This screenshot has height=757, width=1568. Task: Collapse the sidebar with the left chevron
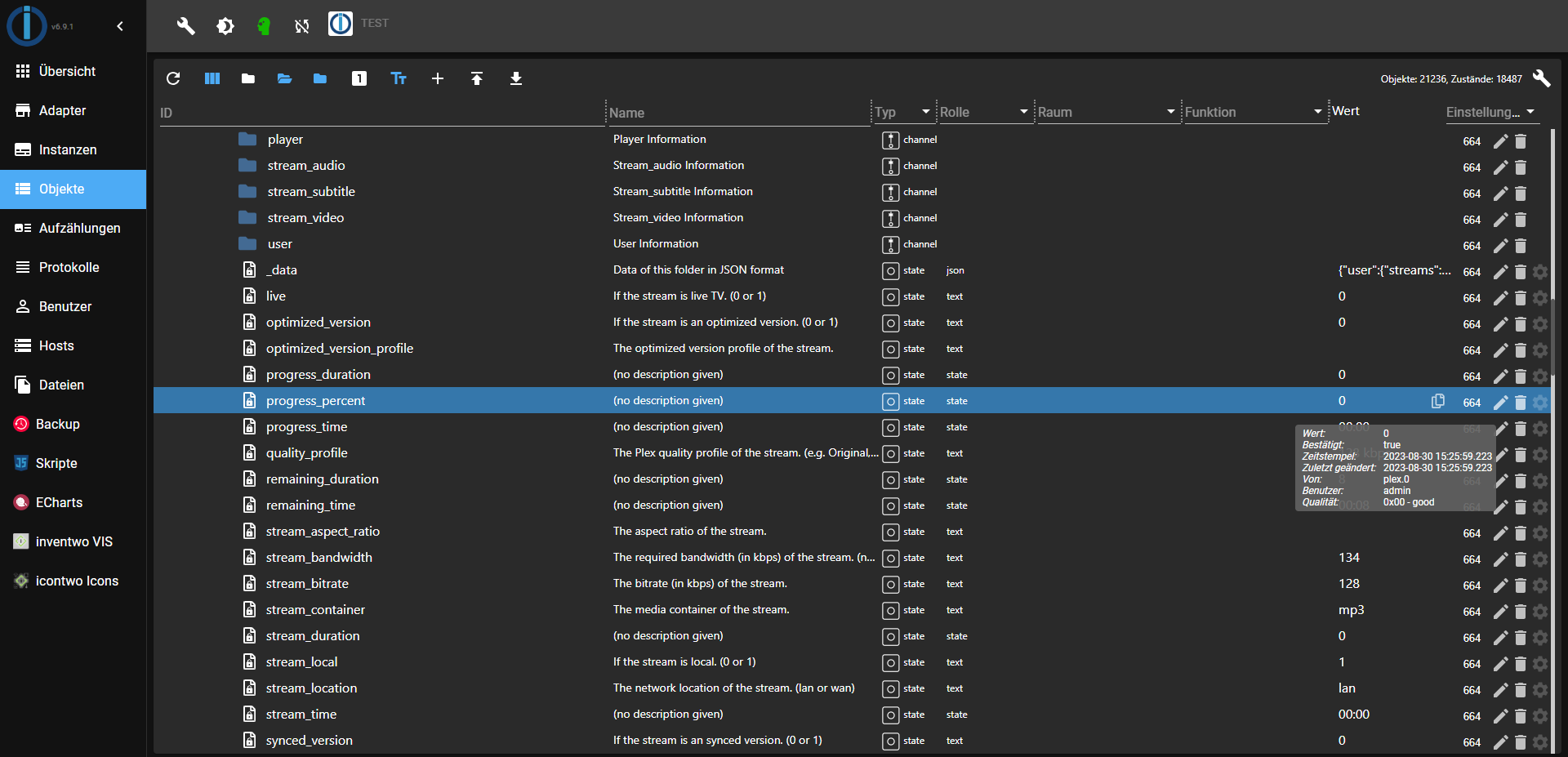click(120, 26)
